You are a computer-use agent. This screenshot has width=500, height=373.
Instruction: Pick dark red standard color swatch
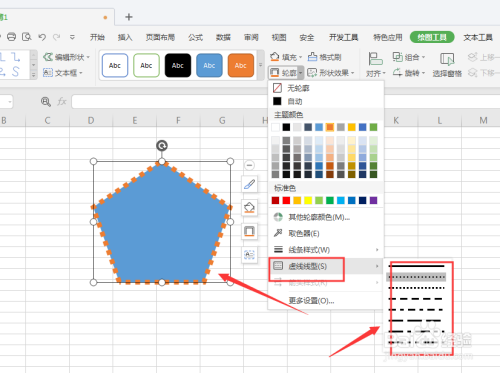pos(275,200)
